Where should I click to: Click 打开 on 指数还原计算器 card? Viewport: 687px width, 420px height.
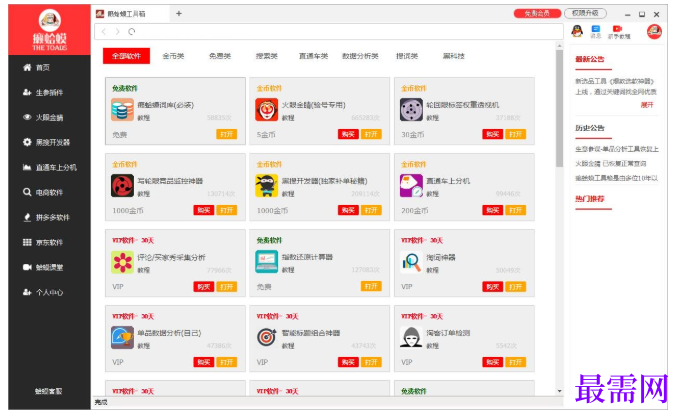pos(371,286)
